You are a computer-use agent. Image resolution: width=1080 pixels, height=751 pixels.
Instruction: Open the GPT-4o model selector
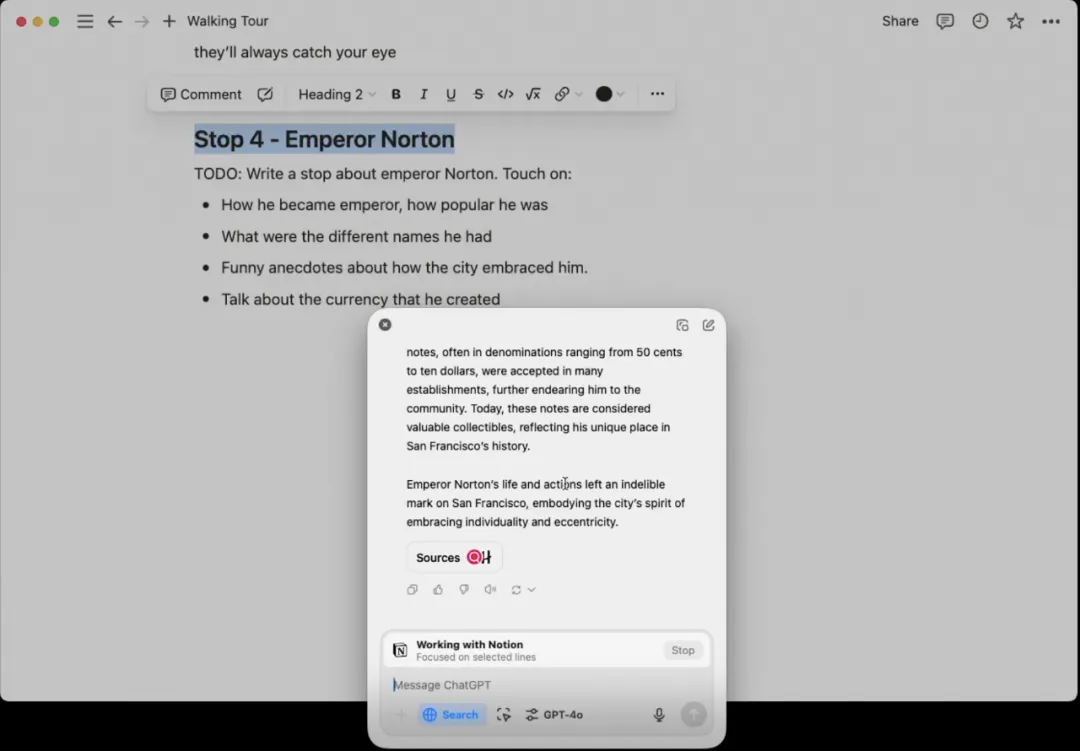(x=554, y=714)
